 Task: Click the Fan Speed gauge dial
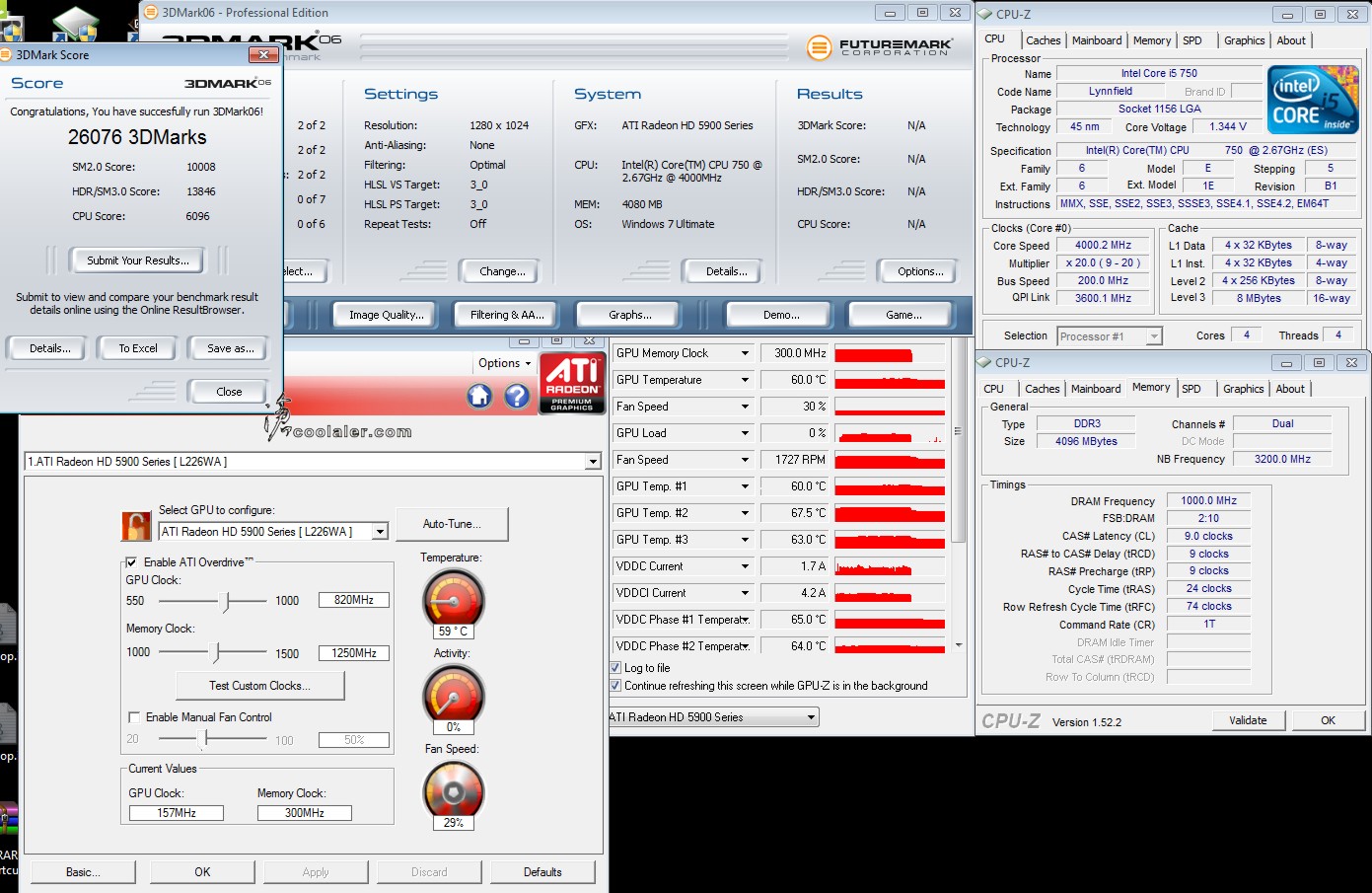(x=454, y=789)
